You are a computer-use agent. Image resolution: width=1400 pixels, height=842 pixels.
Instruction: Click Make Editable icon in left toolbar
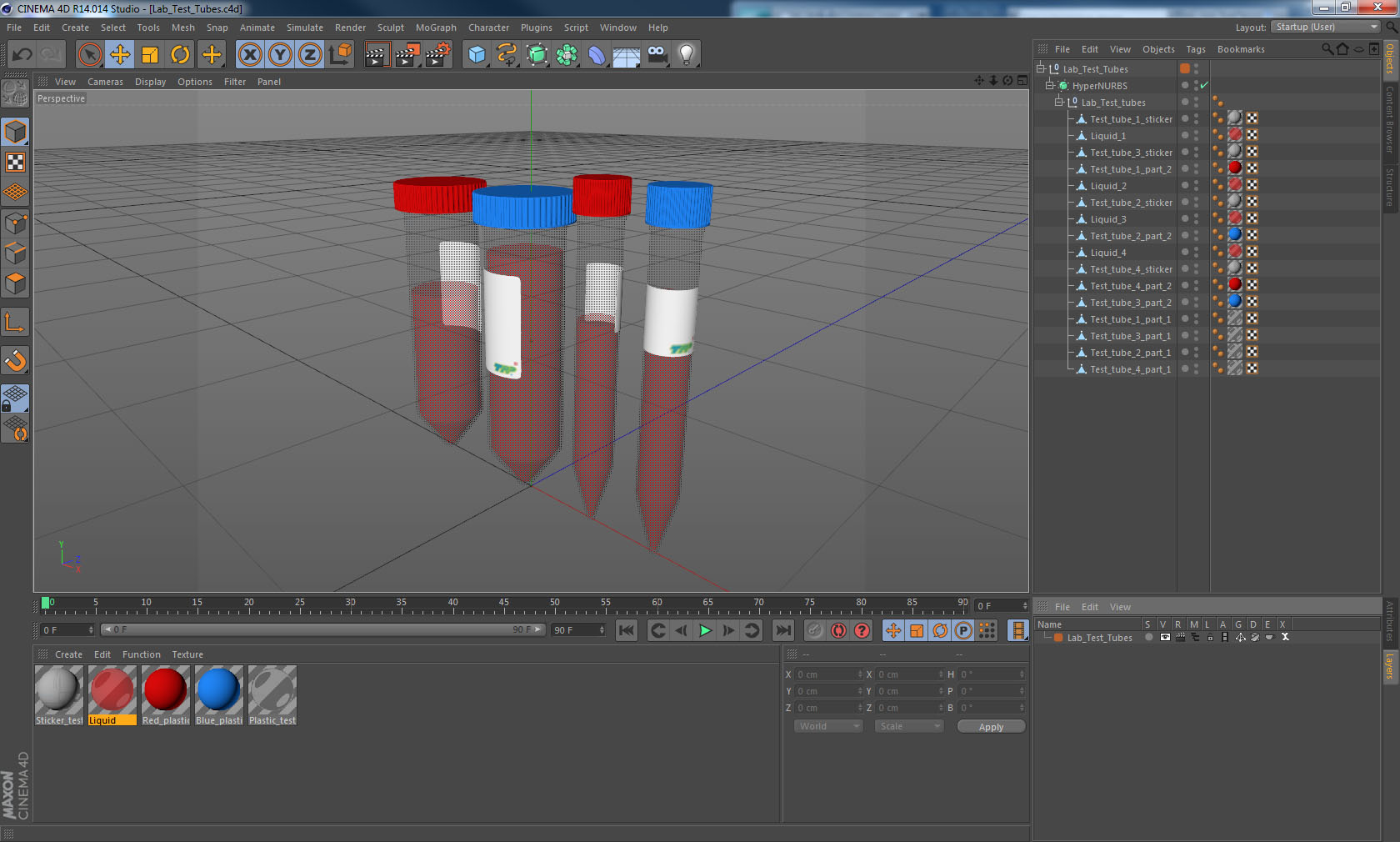click(15, 93)
